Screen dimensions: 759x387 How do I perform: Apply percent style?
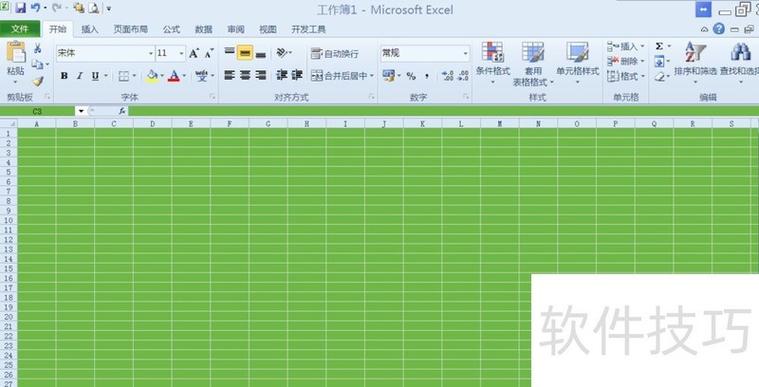pyautogui.click(x=411, y=76)
